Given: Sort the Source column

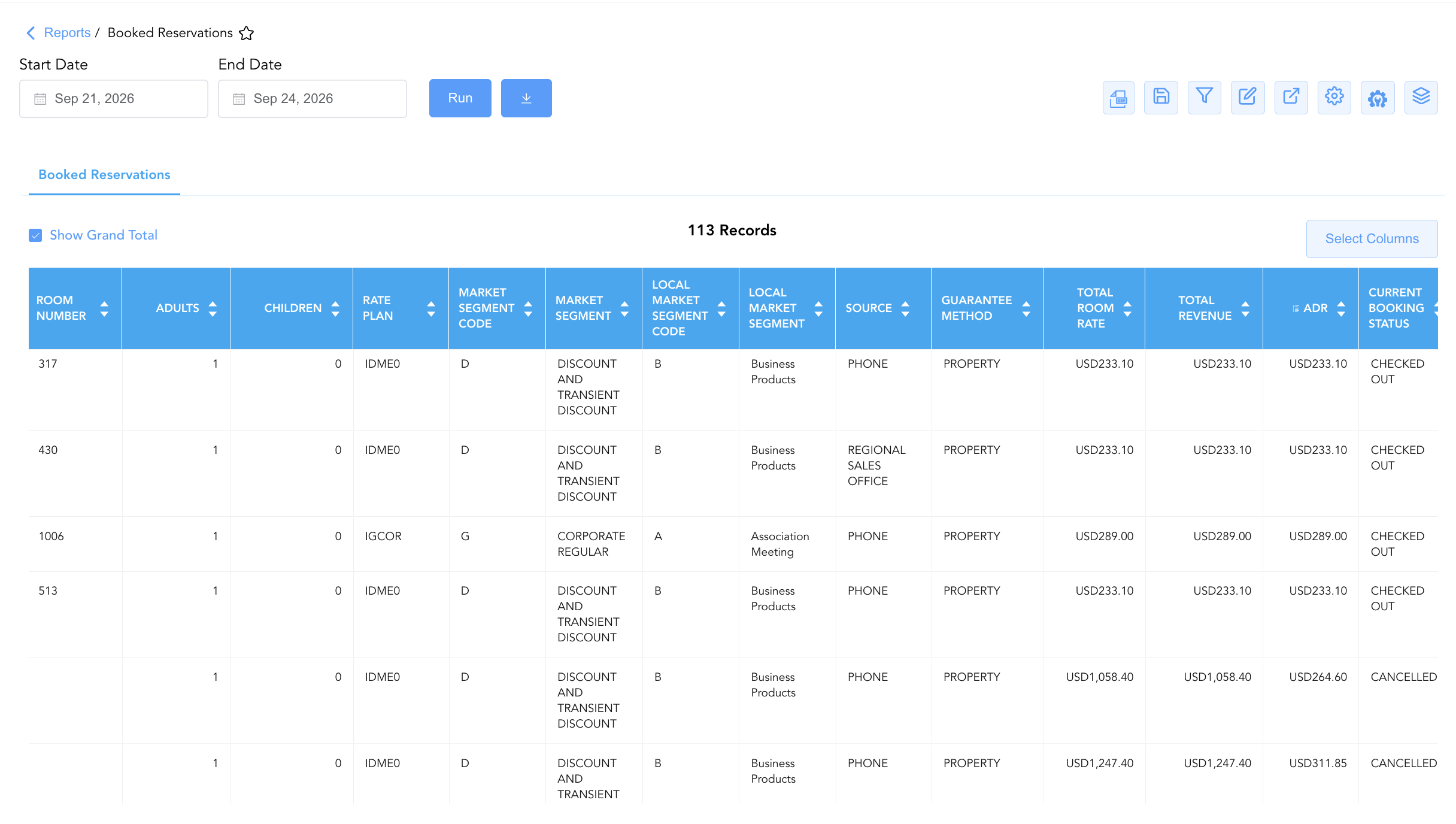Looking at the screenshot, I should point(905,308).
